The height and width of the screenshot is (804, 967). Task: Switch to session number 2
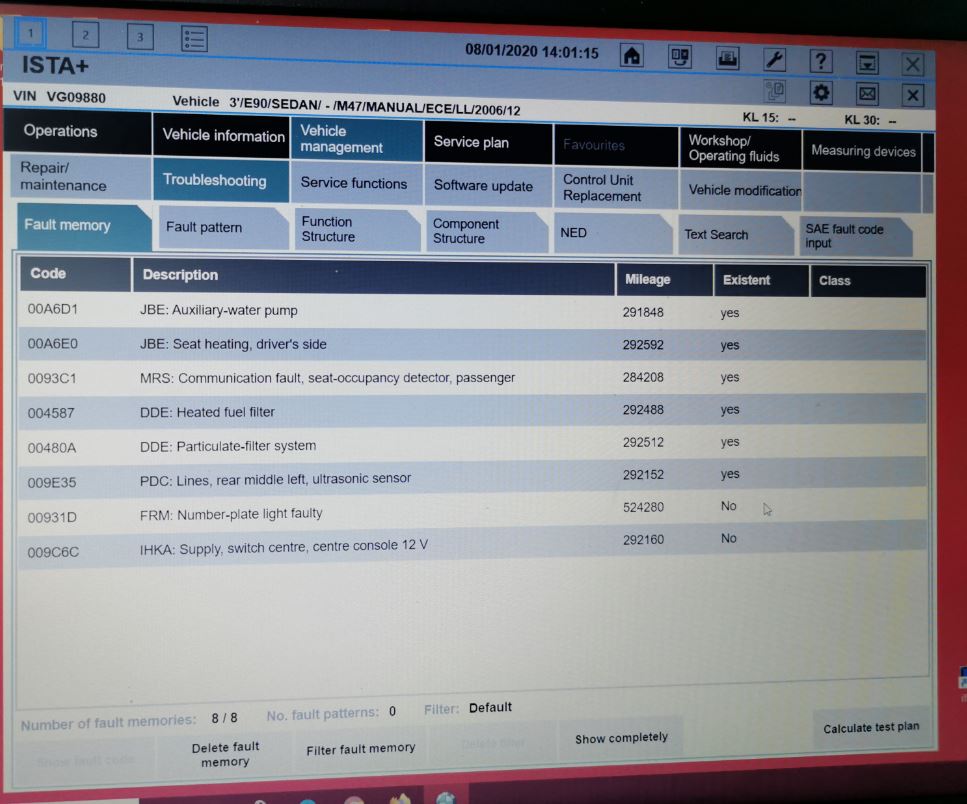tap(85, 36)
